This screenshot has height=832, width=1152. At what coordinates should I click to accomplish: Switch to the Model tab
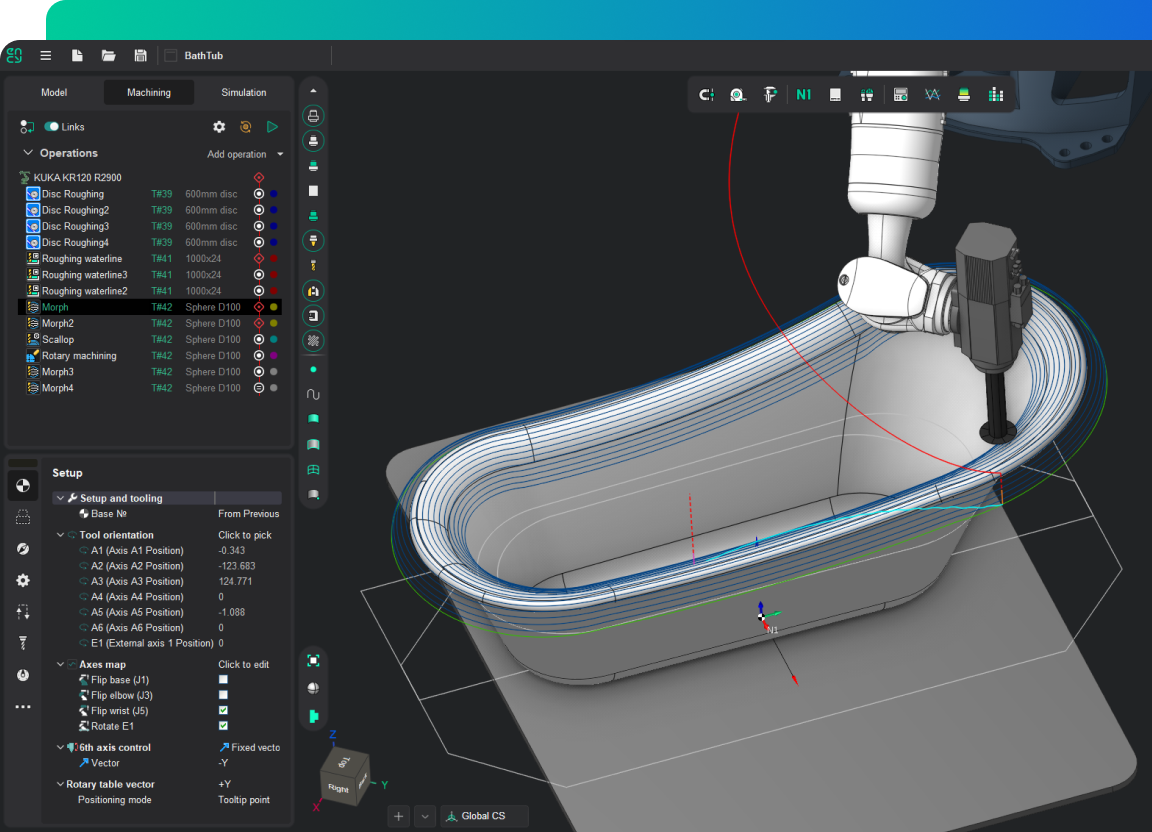pyautogui.click(x=54, y=93)
